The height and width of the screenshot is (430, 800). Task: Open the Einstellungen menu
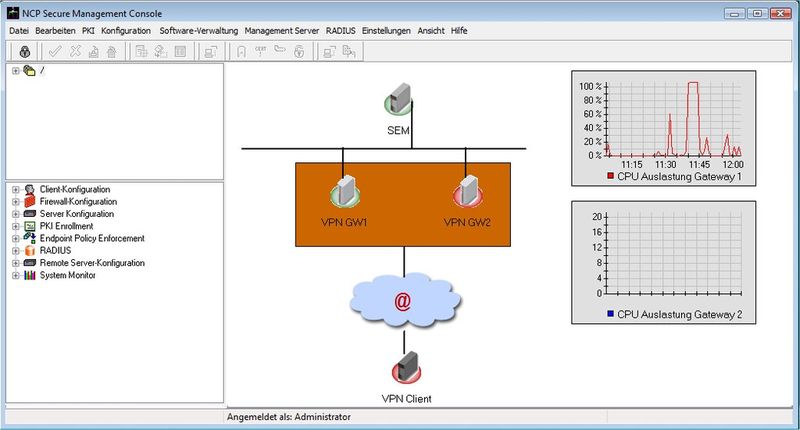point(386,31)
